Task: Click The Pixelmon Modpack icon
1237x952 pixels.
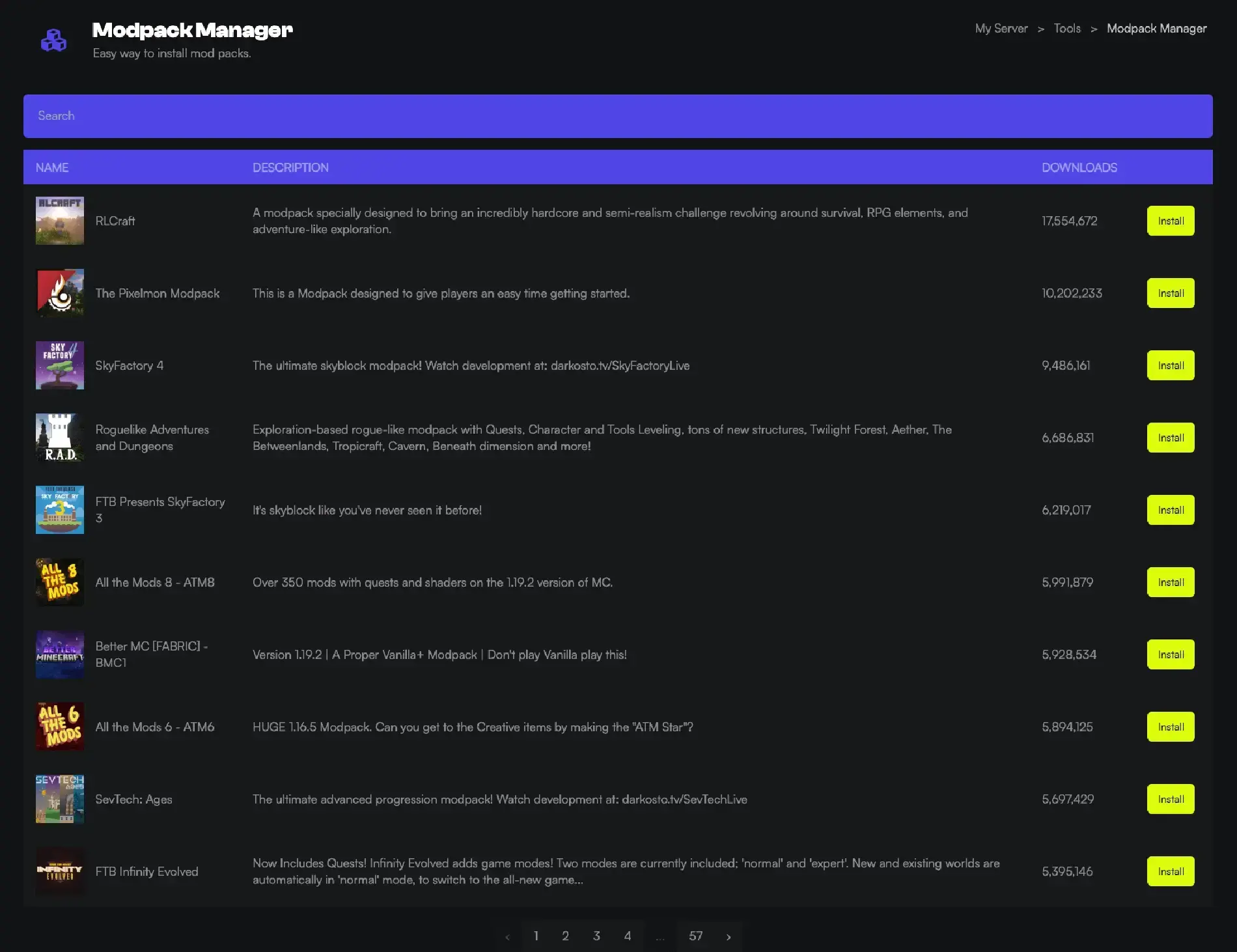Action: (59, 293)
